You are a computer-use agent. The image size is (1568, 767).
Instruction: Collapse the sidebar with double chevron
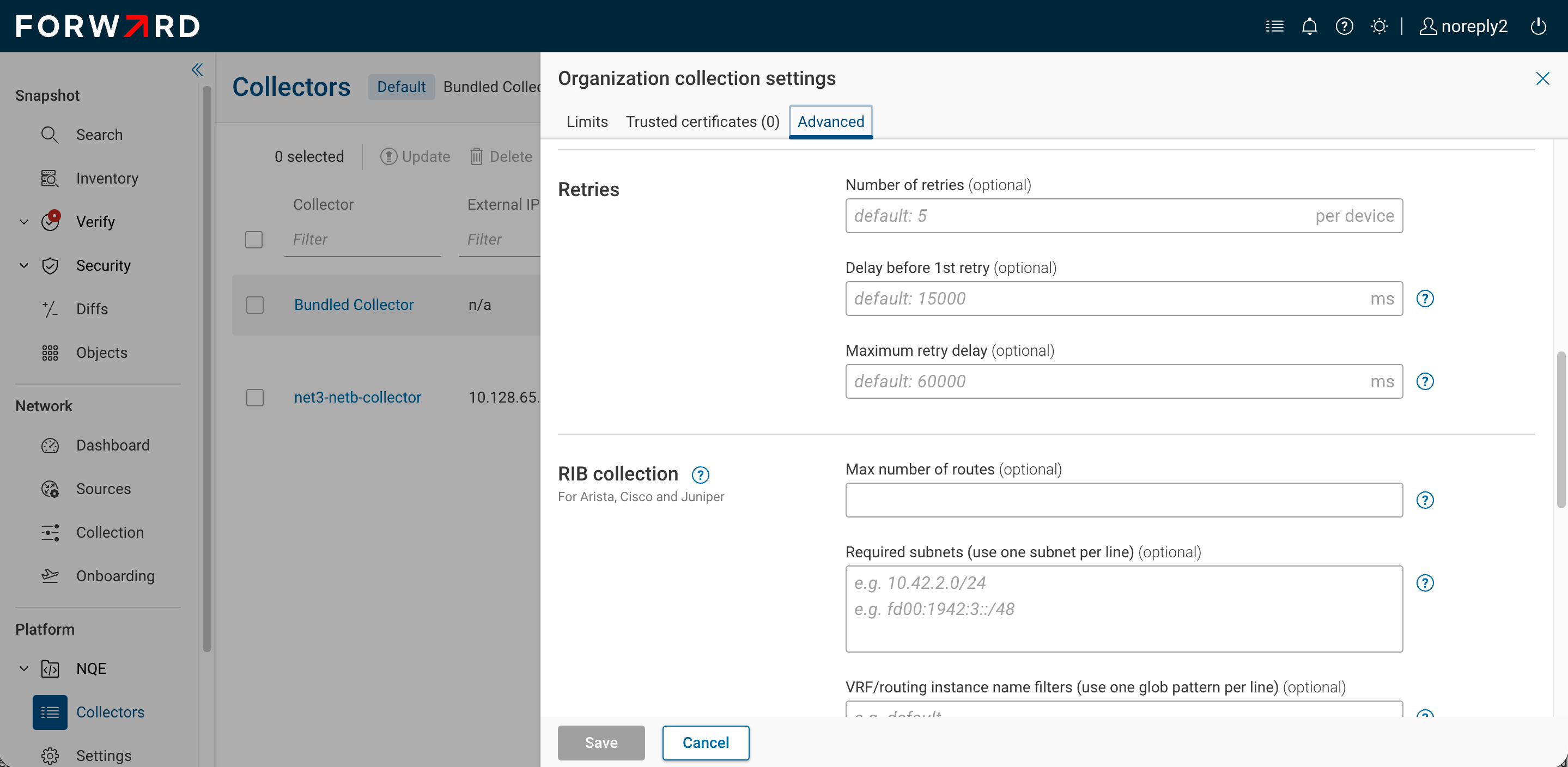(x=197, y=69)
